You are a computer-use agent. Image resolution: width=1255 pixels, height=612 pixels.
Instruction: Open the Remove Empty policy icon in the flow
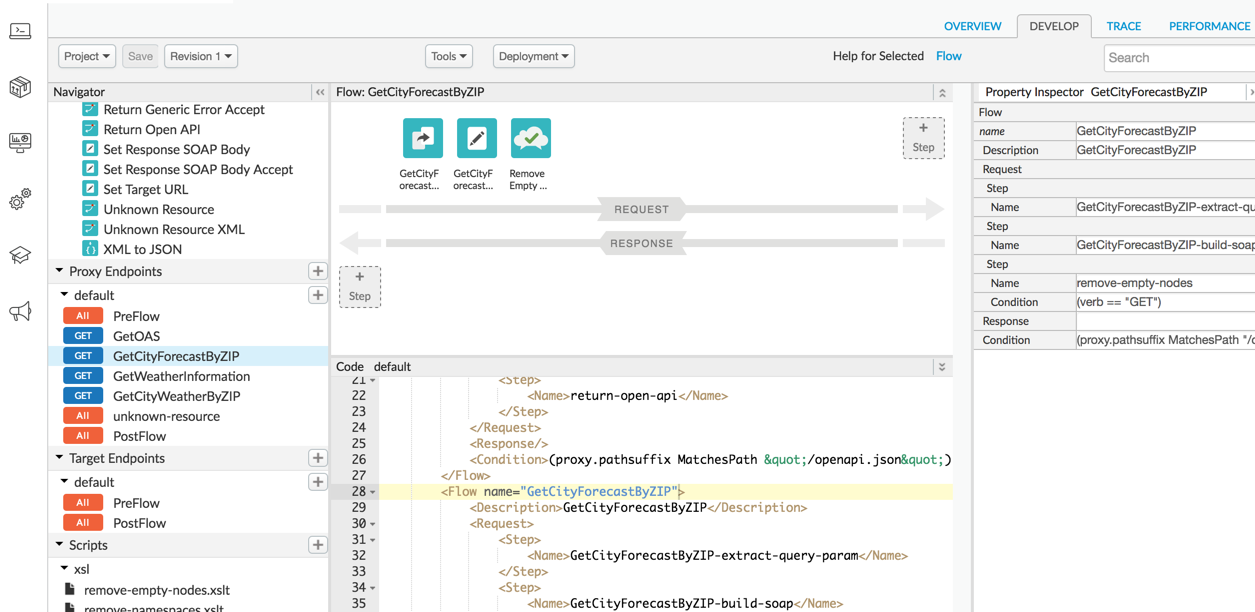pyautogui.click(x=530, y=138)
